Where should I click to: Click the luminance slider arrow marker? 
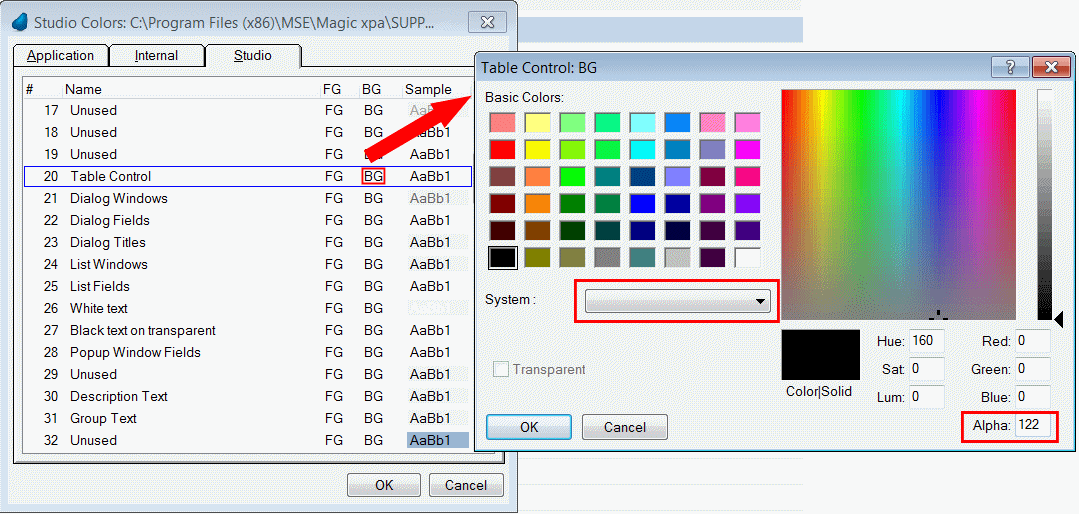point(1058,318)
